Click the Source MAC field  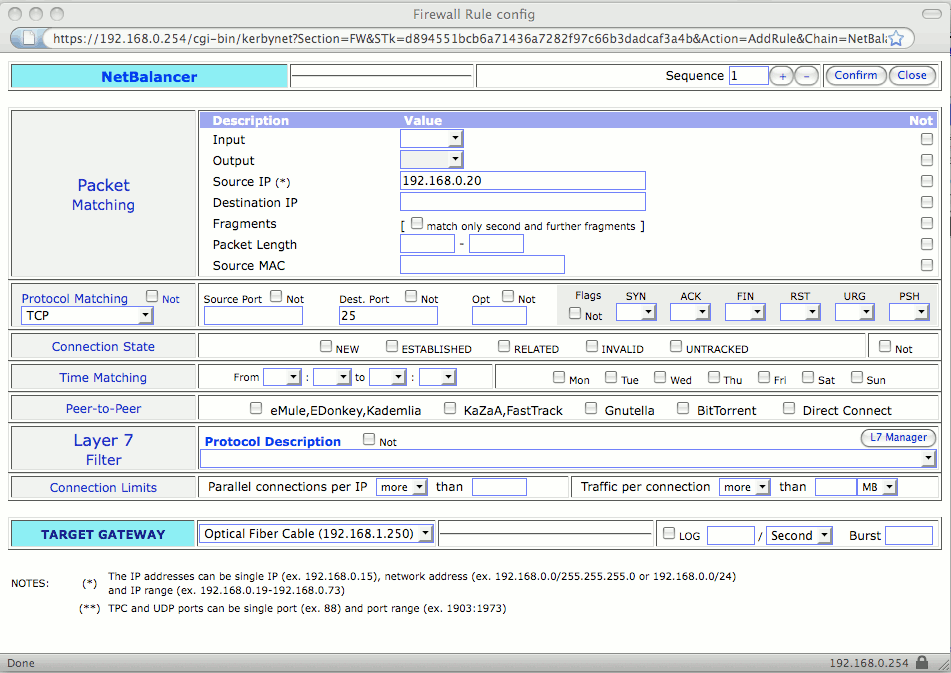482,264
